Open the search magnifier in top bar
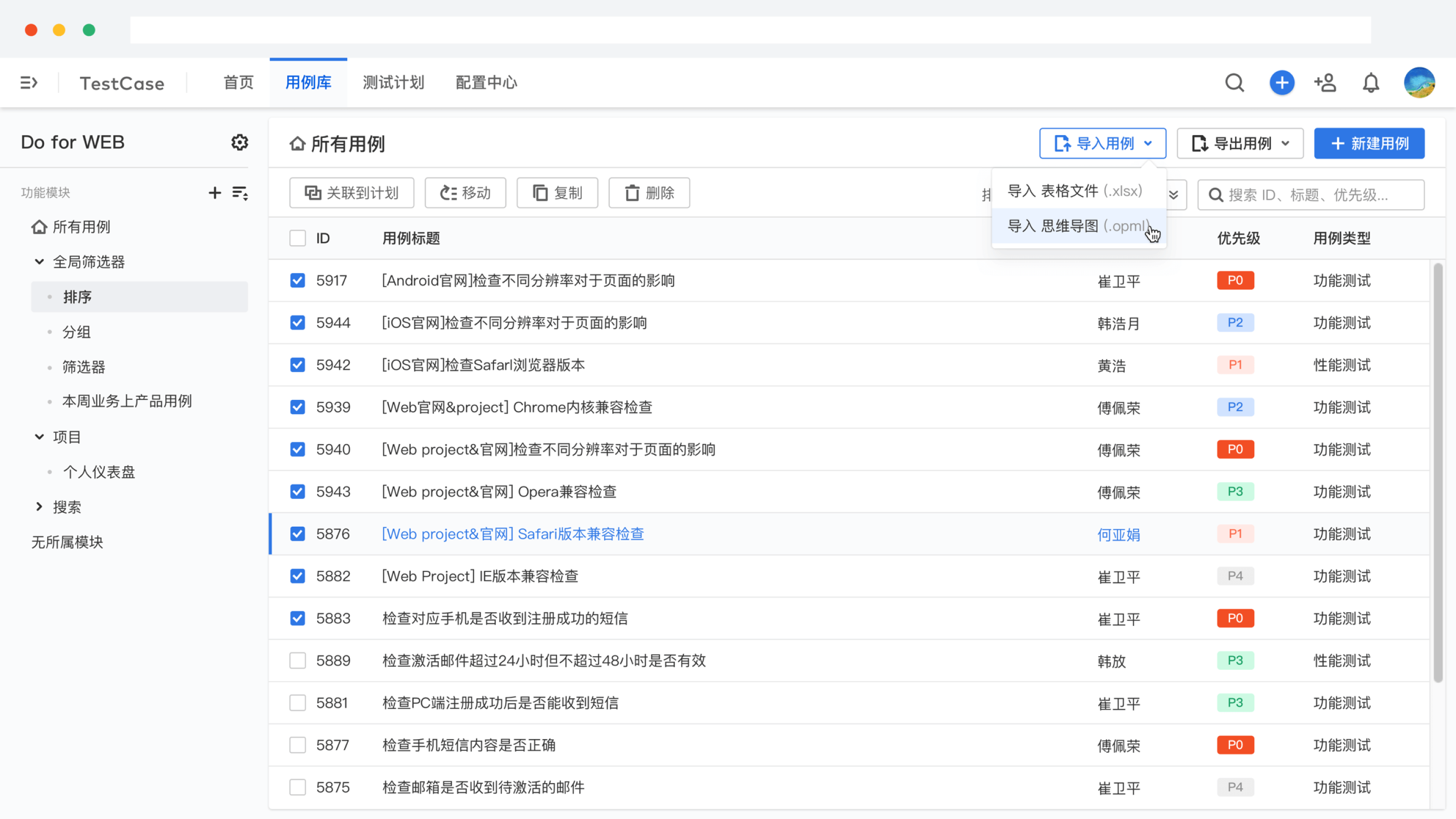The height and width of the screenshot is (819, 1456). pyautogui.click(x=1235, y=83)
